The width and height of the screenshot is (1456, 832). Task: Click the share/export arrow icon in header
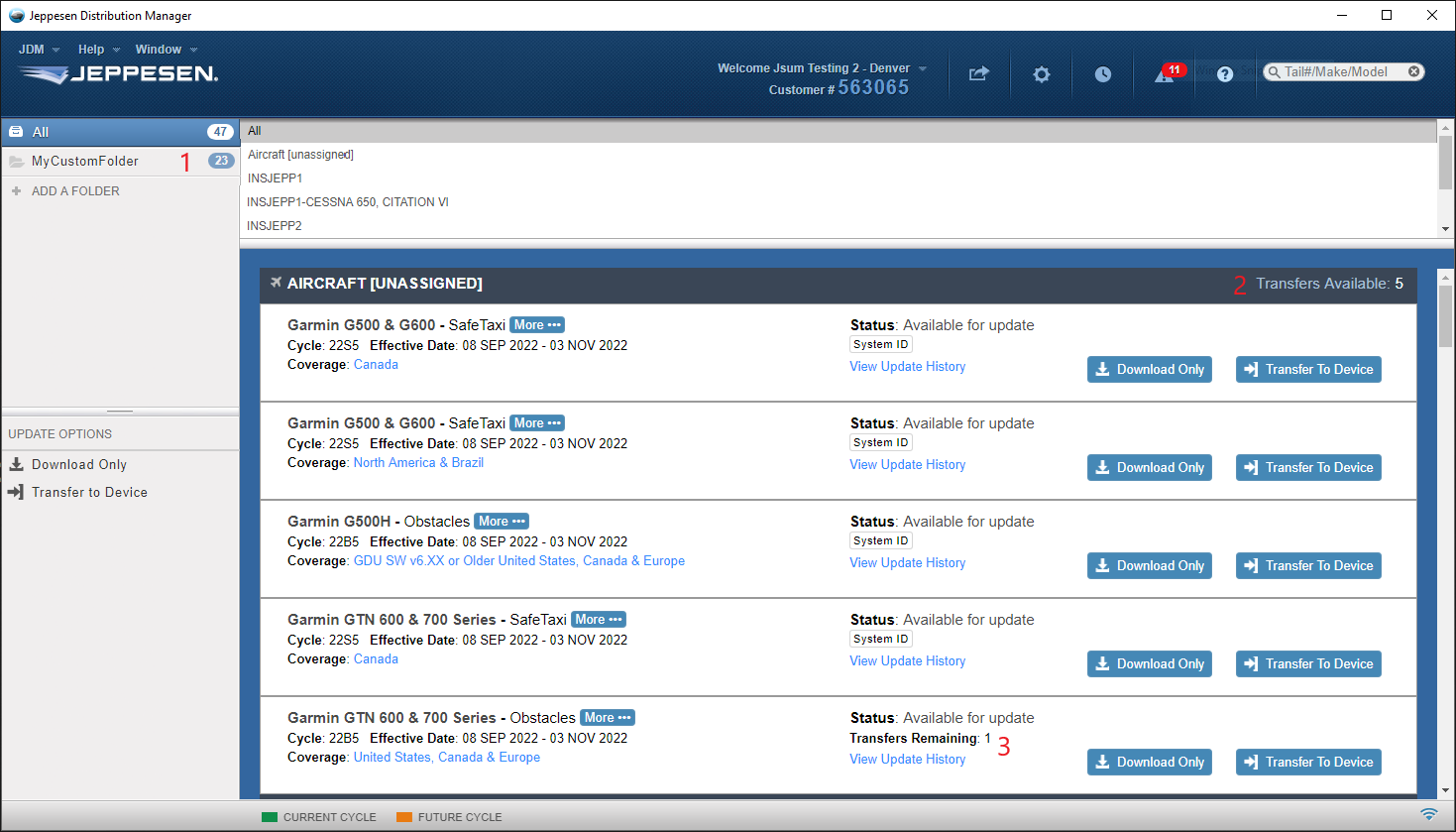click(978, 74)
